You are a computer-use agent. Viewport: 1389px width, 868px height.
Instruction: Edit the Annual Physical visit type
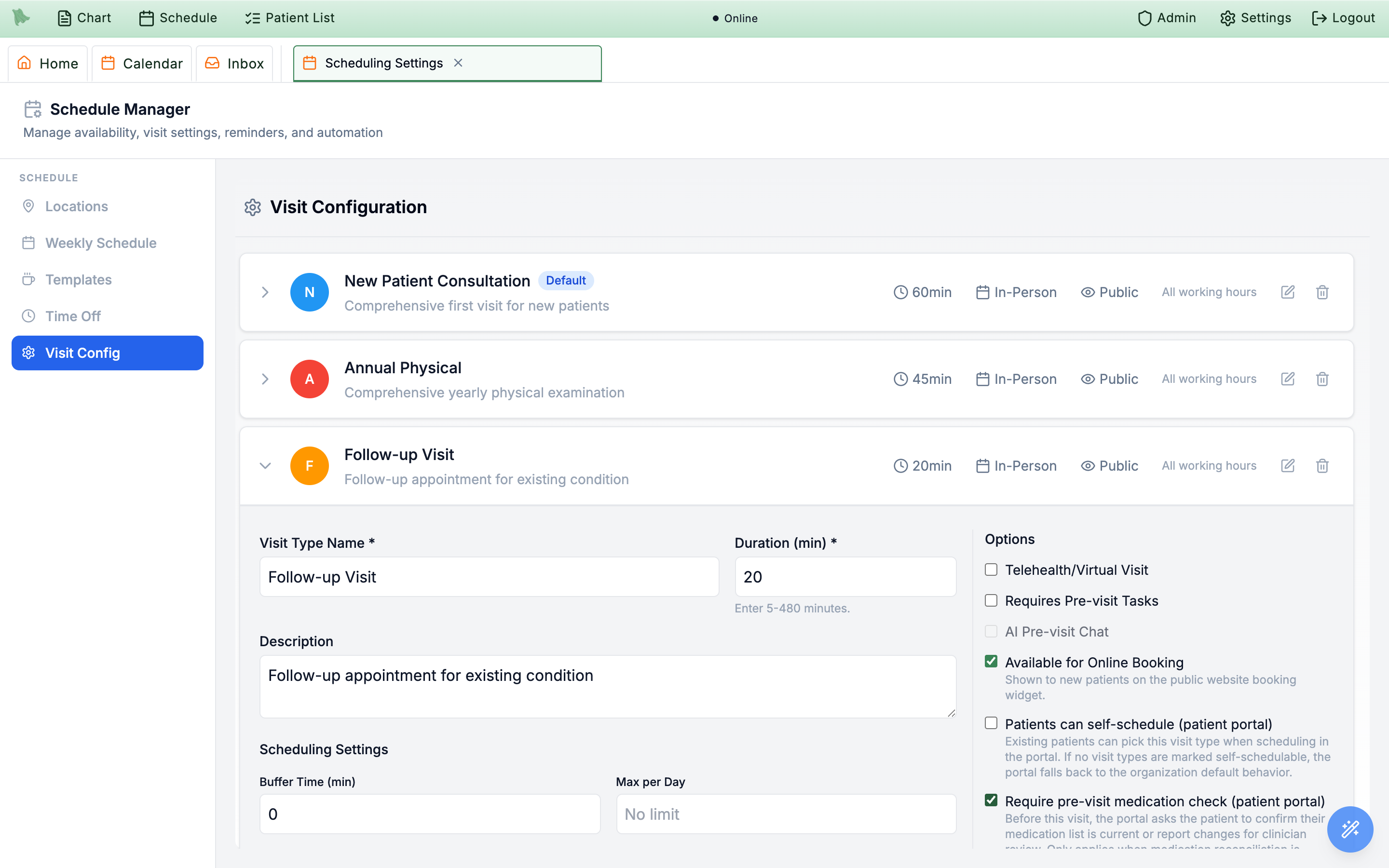pyautogui.click(x=1287, y=379)
